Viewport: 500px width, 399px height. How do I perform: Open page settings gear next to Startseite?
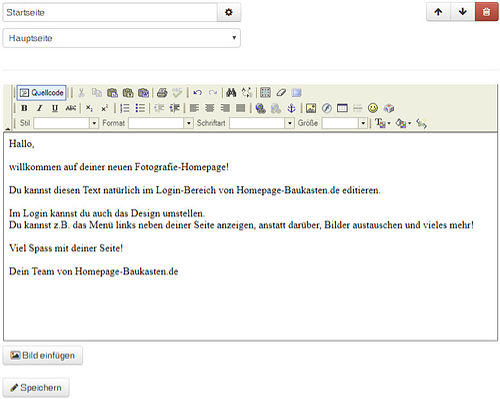click(229, 12)
